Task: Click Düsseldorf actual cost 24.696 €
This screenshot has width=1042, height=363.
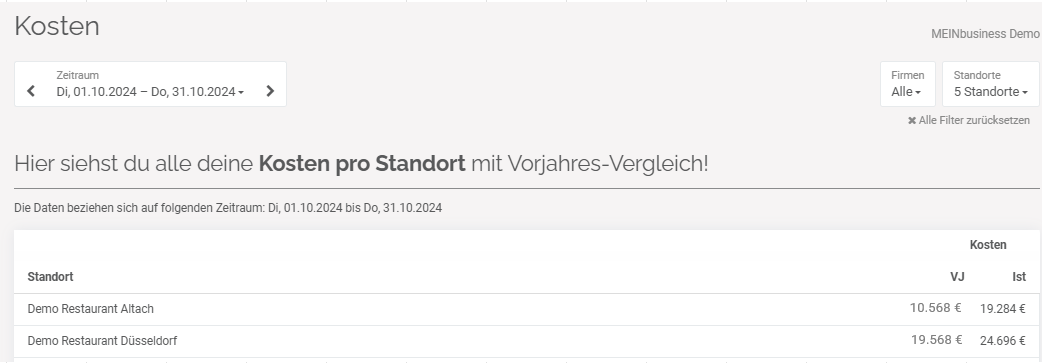Action: pyautogui.click(x=1003, y=341)
